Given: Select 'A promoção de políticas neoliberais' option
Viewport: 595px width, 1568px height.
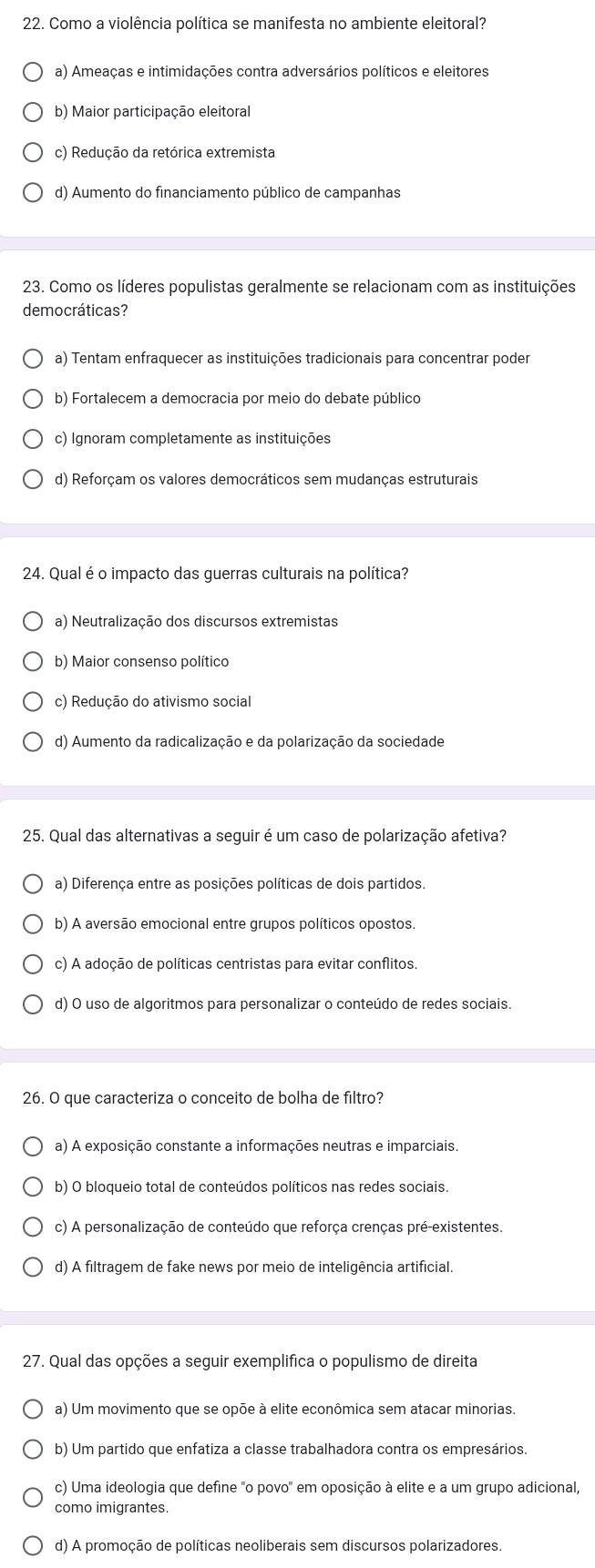Looking at the screenshot, I should tap(32, 1545).
